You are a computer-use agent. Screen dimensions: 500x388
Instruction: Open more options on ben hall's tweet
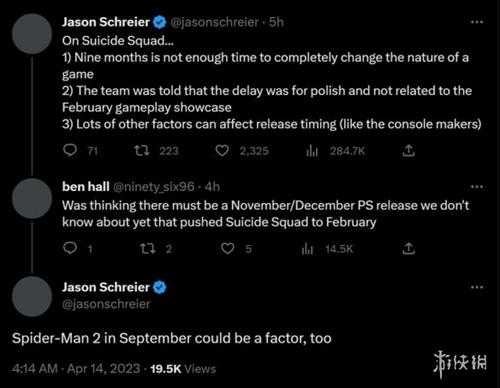(477, 187)
